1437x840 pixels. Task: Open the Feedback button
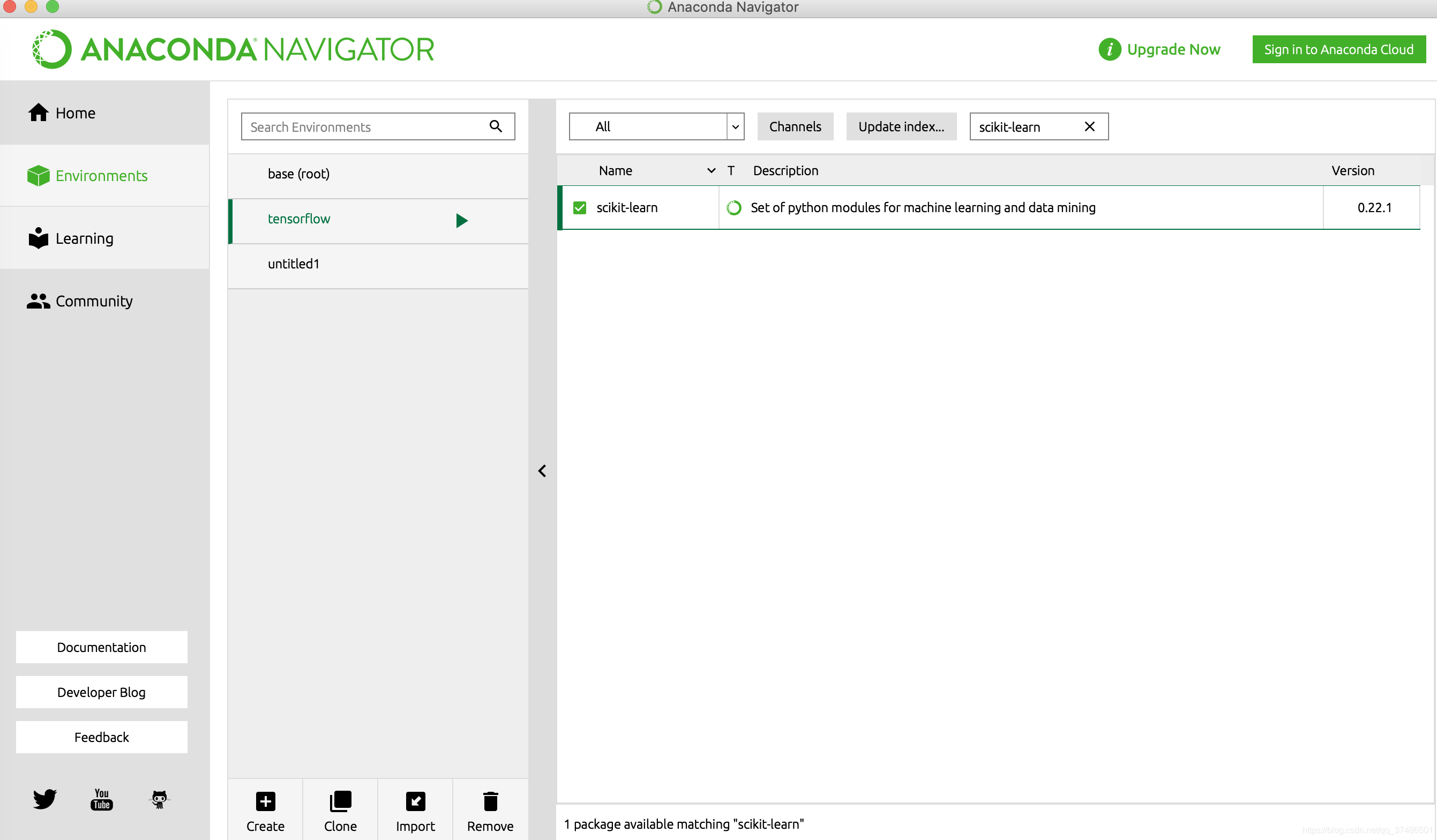click(x=101, y=737)
